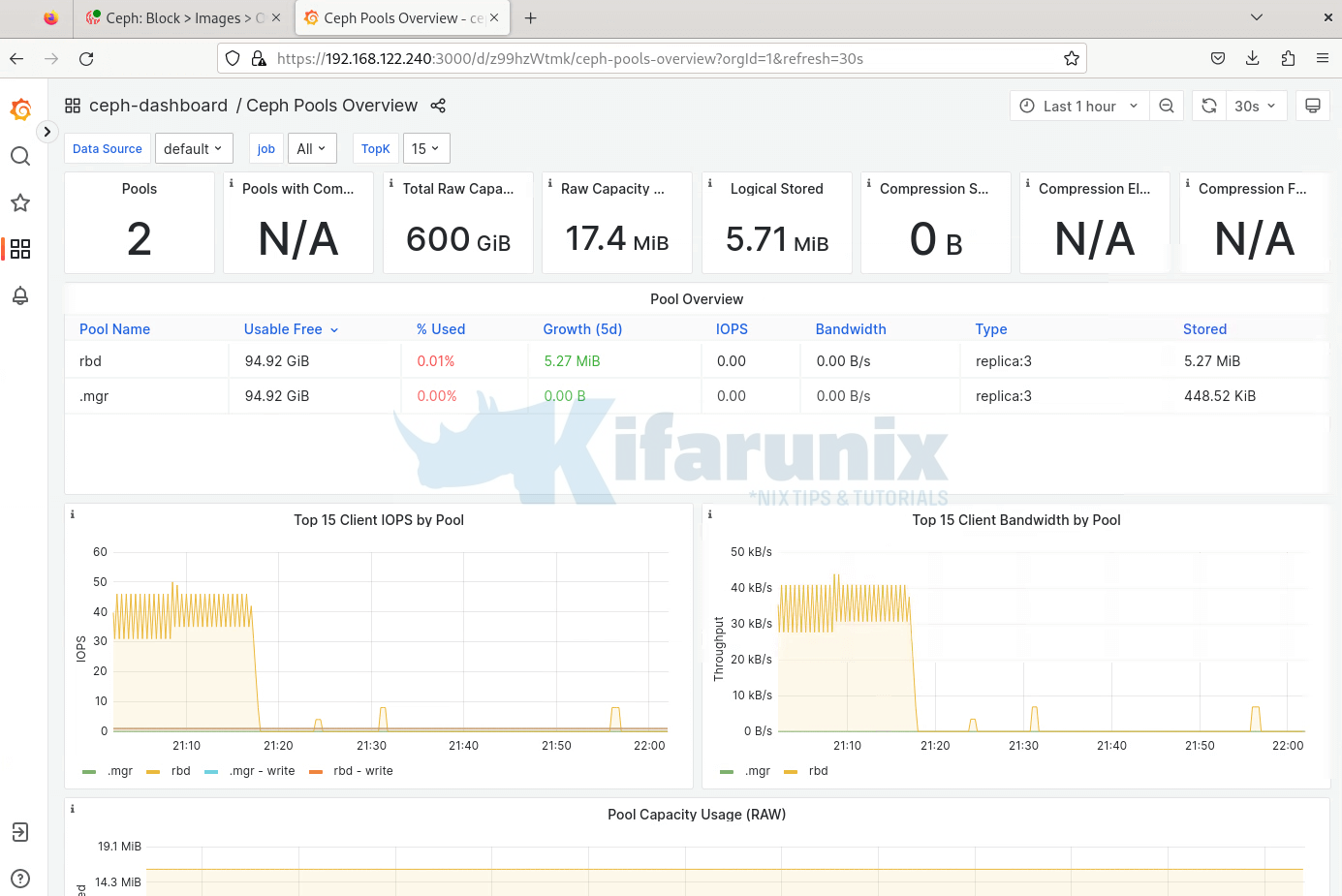The width and height of the screenshot is (1342, 896).
Task: Click the rbd - write color swatch
Action: (315, 772)
